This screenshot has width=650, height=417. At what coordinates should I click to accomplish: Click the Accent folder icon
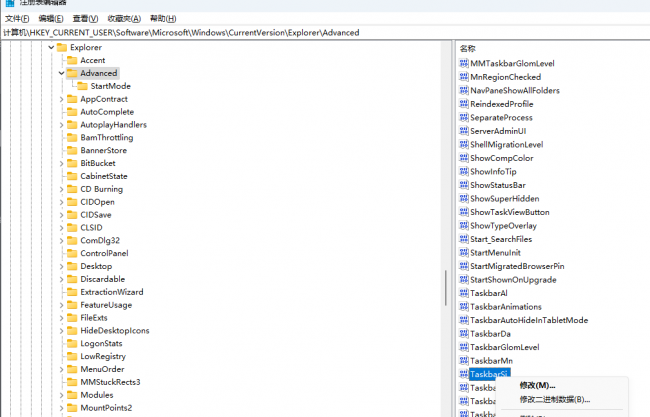[x=72, y=60]
